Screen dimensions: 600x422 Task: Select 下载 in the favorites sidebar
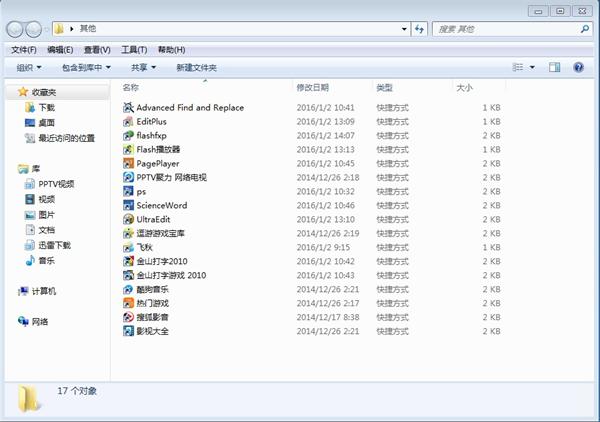(x=46, y=107)
